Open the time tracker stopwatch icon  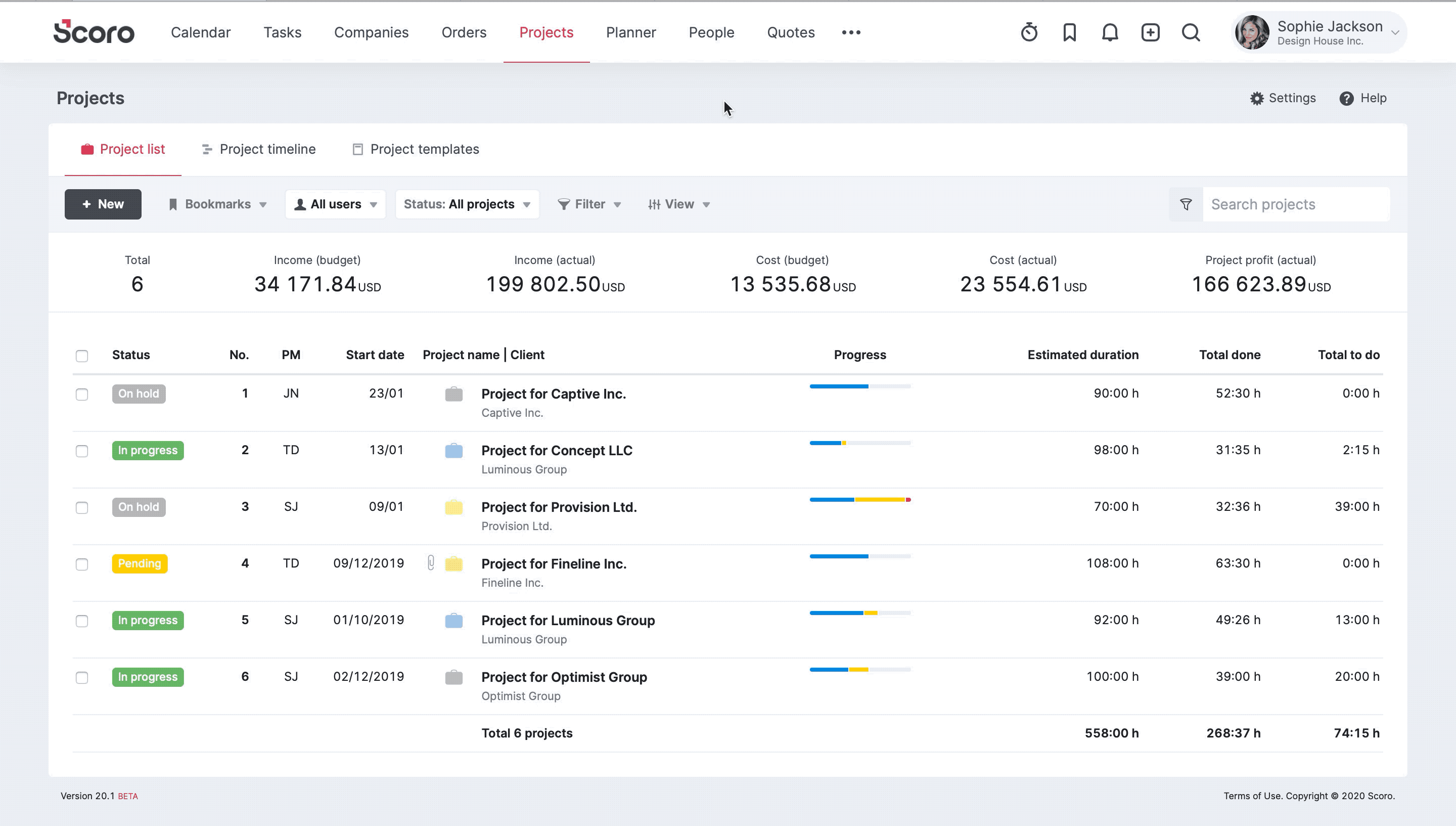coord(1029,32)
